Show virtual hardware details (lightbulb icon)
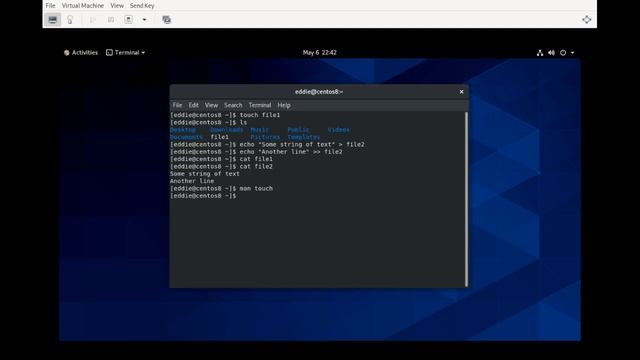640x360 pixels. 70,20
